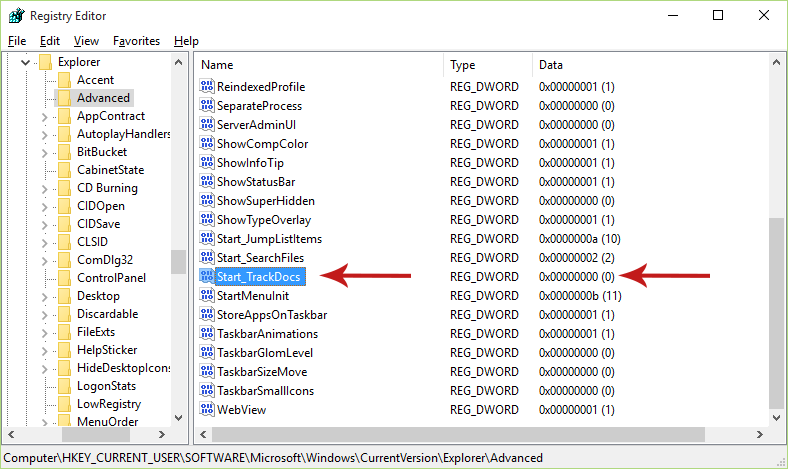Screen dimensions: 788x469
Task: Open the Edit menu
Action: pos(50,41)
